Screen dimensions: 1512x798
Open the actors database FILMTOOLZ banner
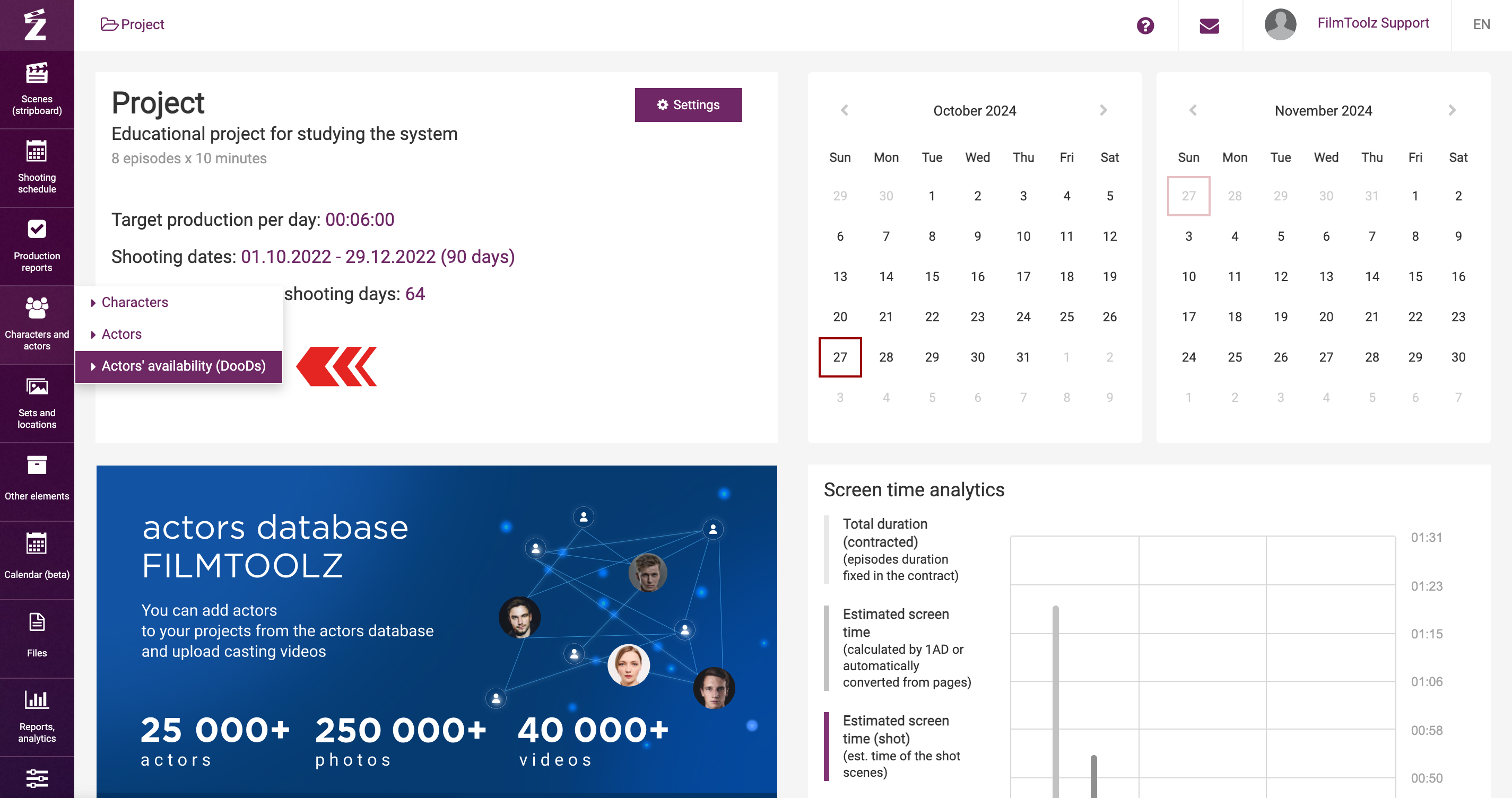pyautogui.click(x=437, y=632)
